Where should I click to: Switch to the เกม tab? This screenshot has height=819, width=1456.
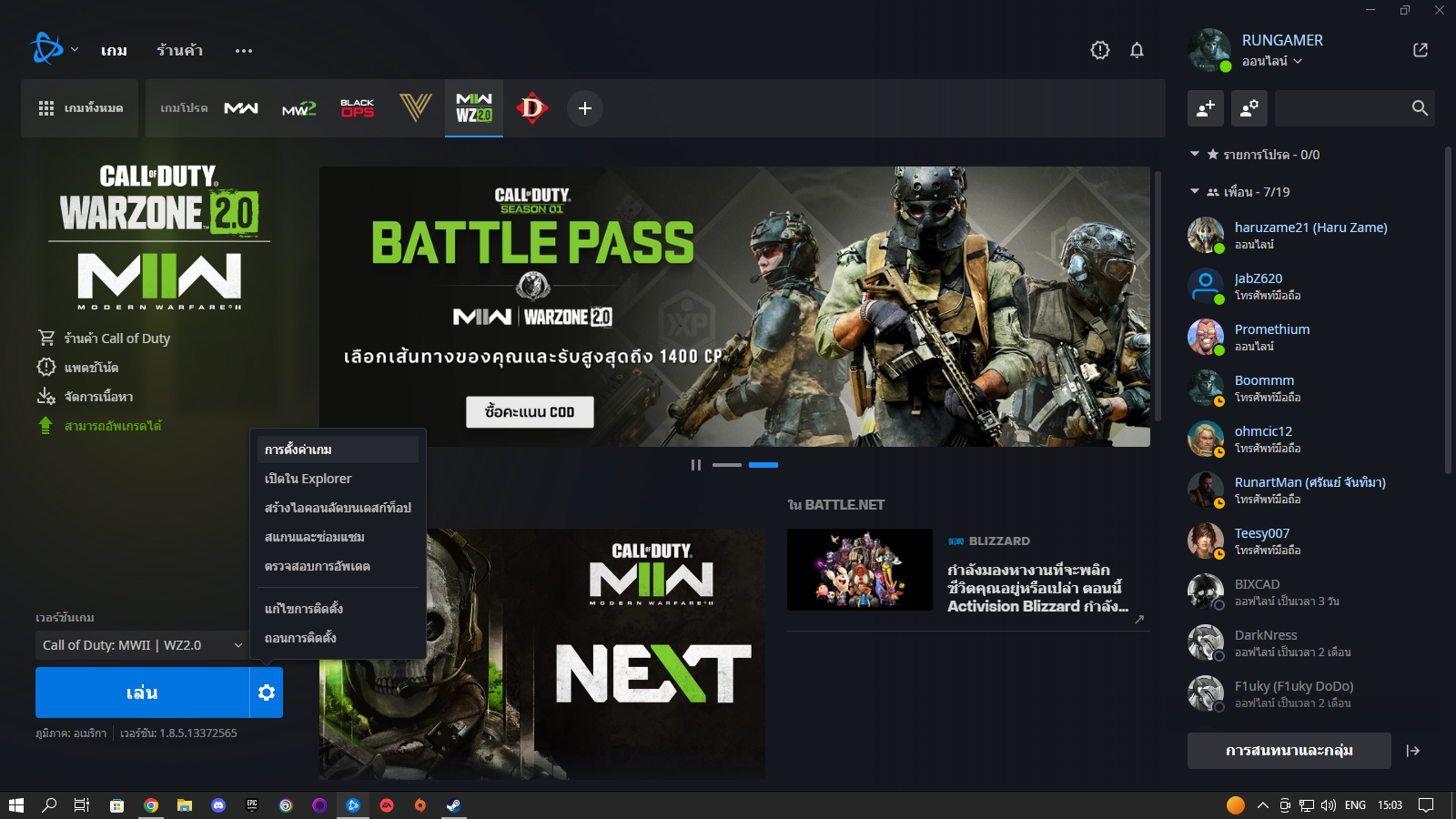114,50
